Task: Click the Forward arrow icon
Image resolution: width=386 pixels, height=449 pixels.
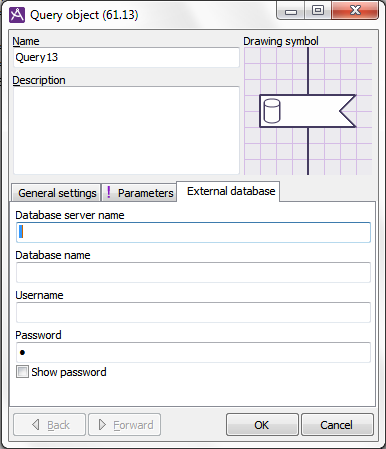Action: tap(102, 425)
